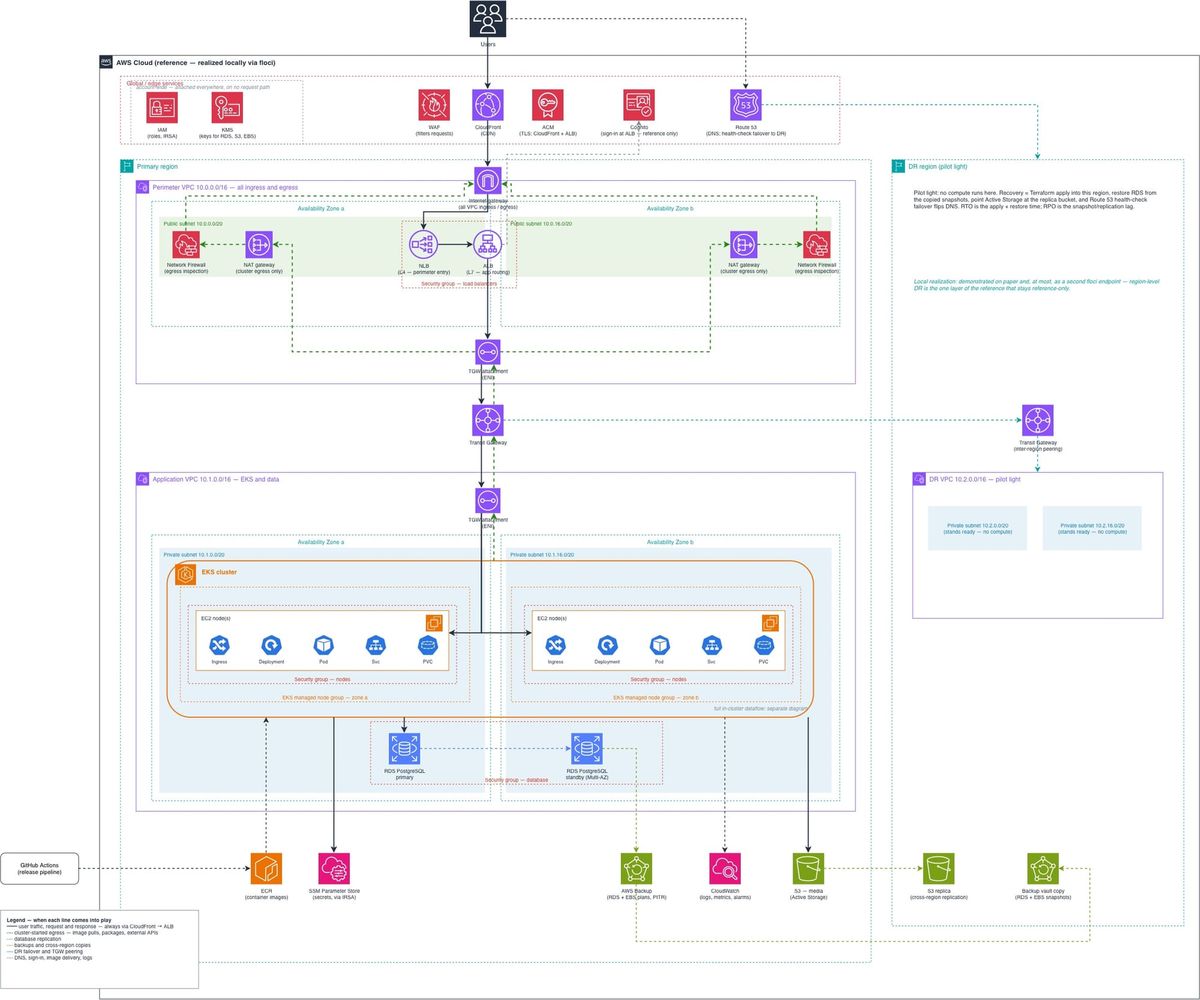Select PVC icon in zone a EC2 node

(427, 645)
